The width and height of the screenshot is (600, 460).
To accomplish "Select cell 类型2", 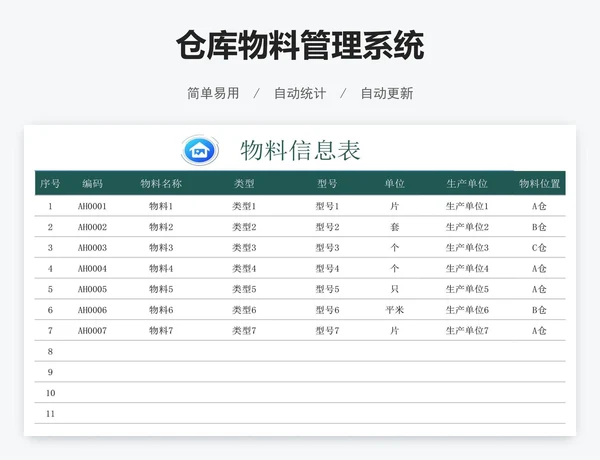I will 244,227.
